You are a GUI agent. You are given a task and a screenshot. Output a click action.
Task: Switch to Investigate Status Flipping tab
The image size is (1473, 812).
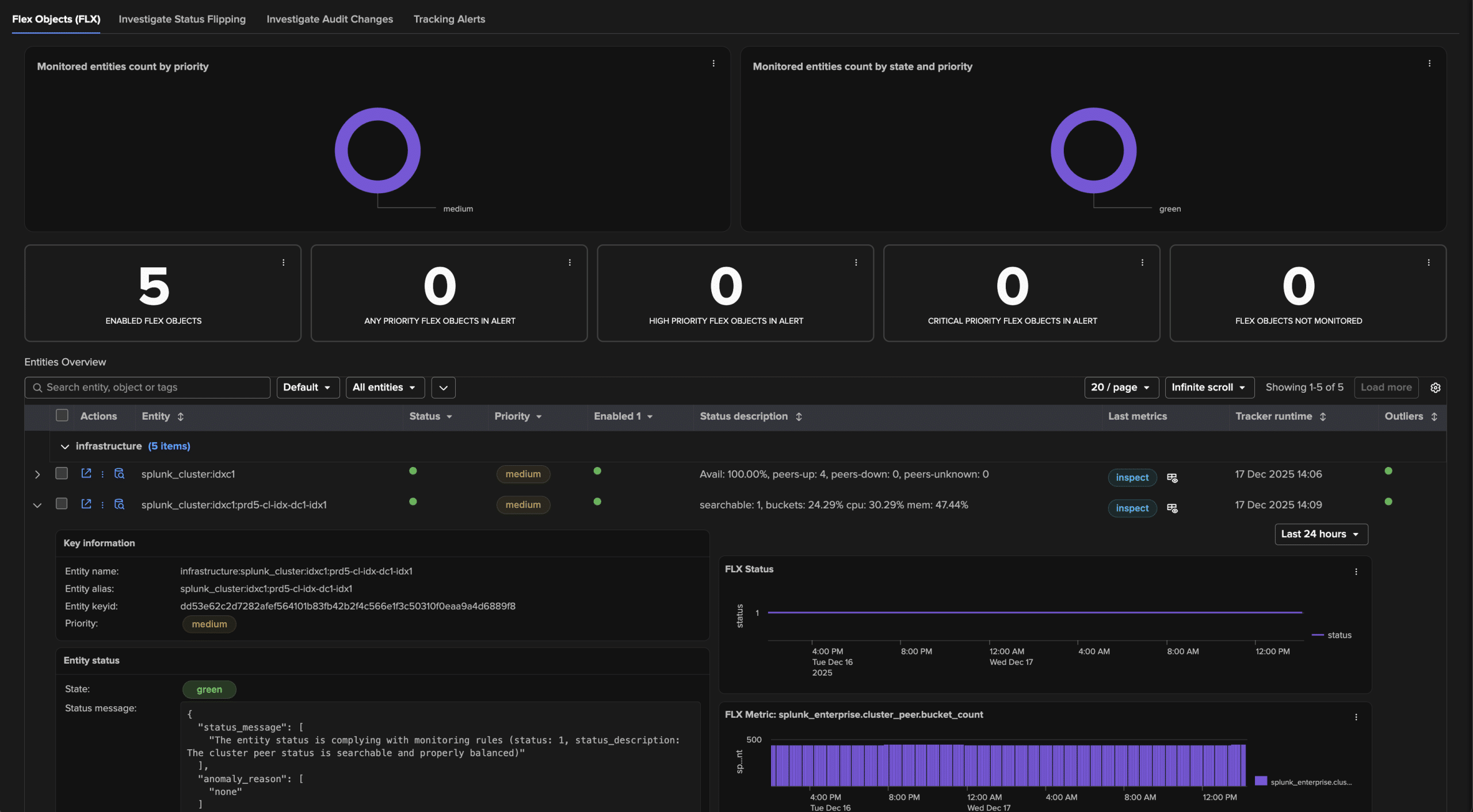point(182,19)
